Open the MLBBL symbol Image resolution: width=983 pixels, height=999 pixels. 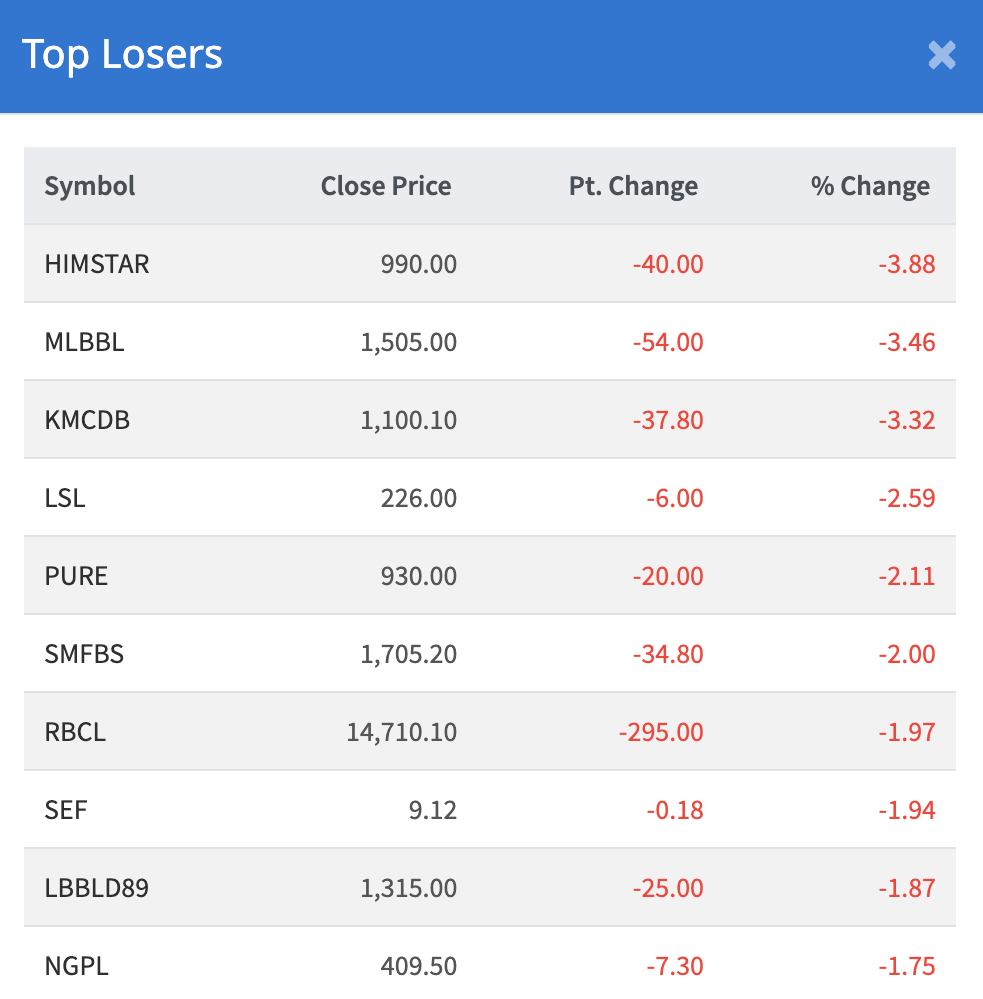point(85,342)
